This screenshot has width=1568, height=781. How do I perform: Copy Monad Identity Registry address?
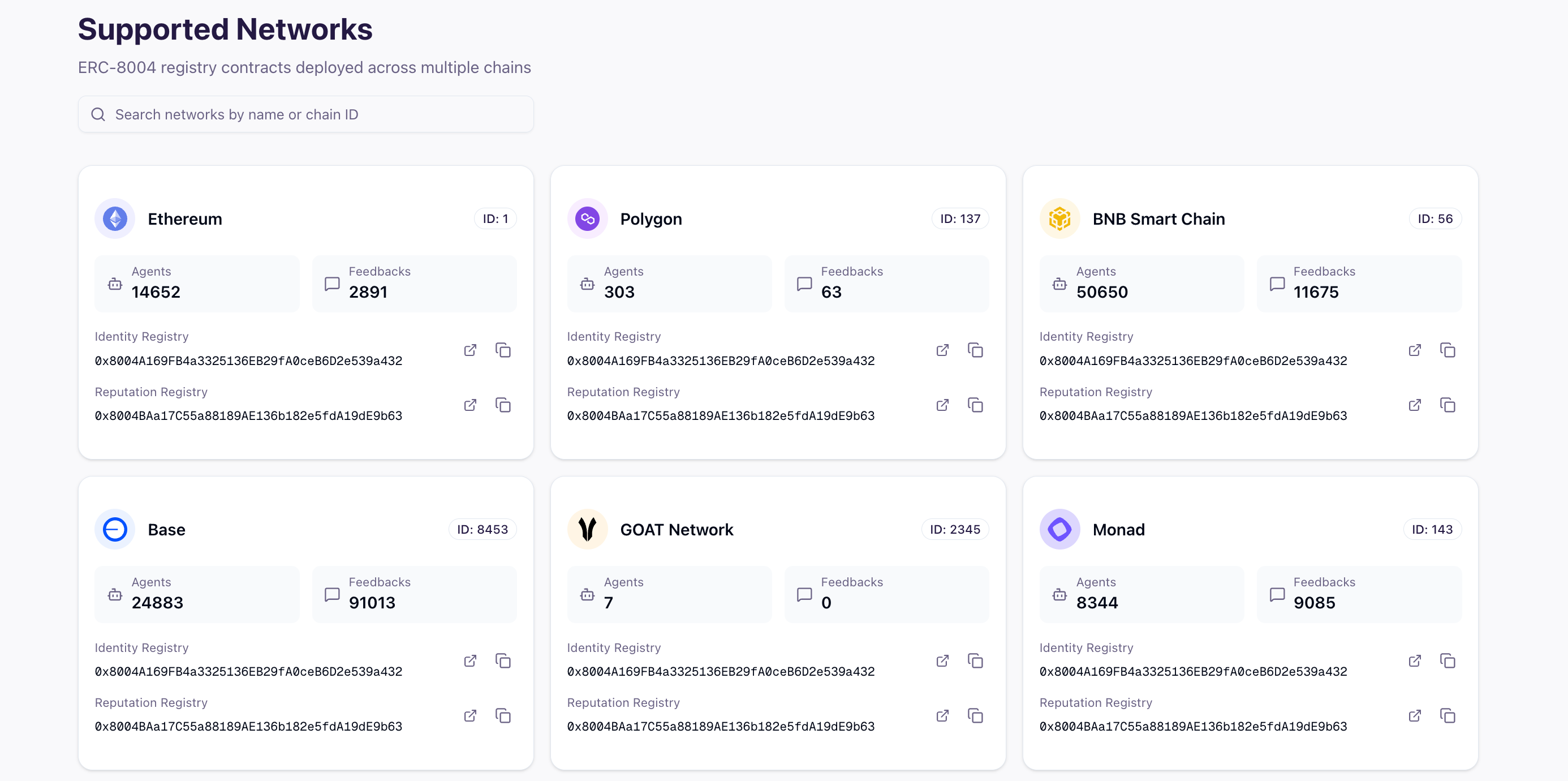coord(1448,660)
